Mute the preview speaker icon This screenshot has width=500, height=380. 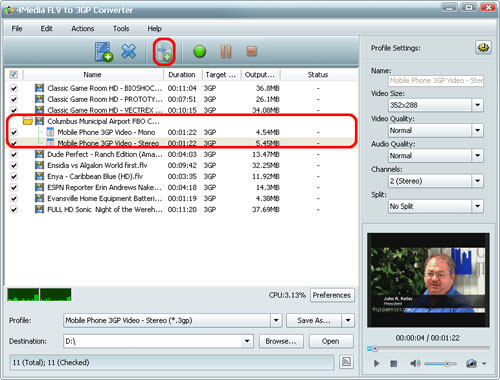tap(415, 363)
